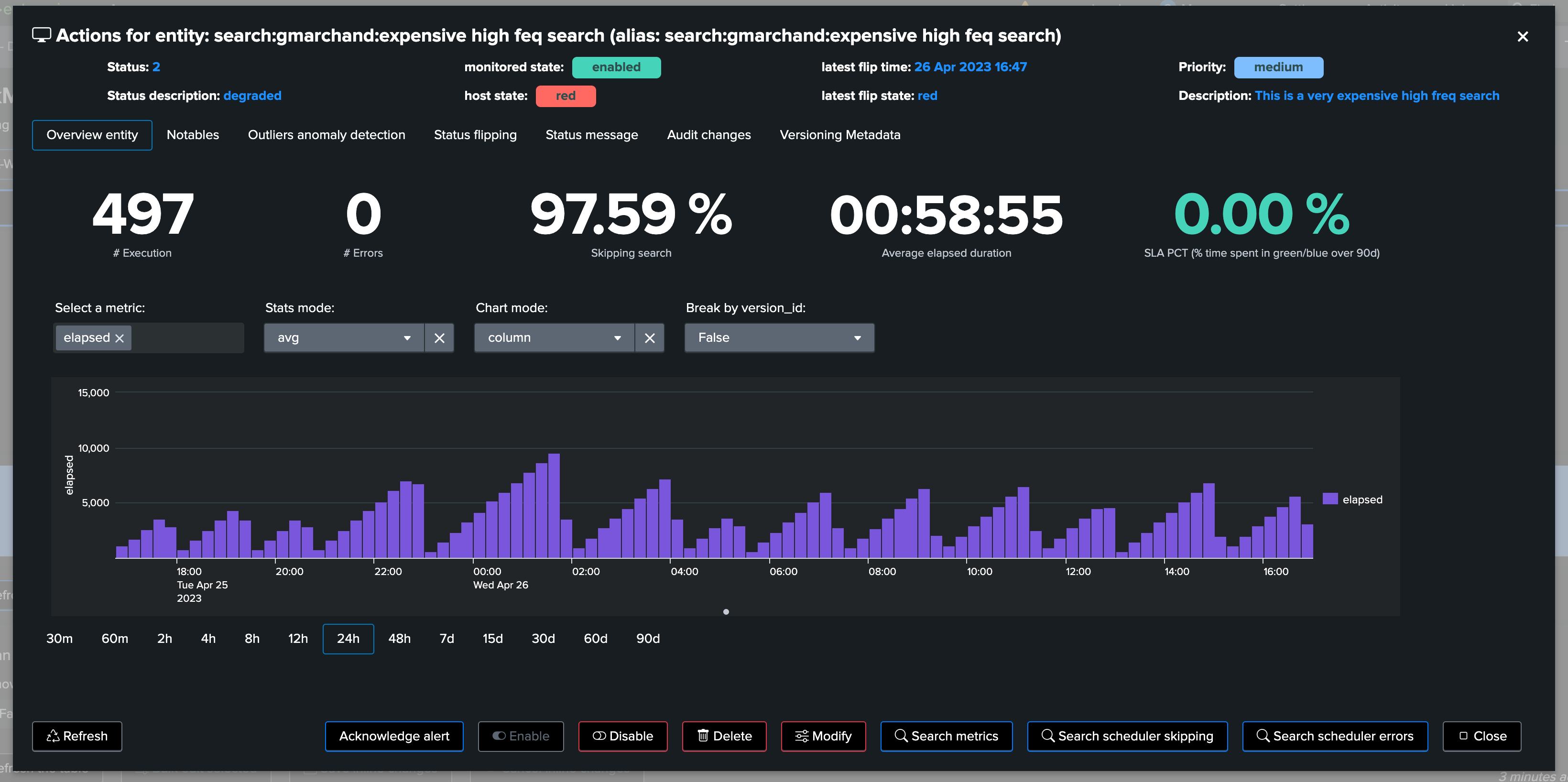Select the 15d time range

(x=493, y=639)
